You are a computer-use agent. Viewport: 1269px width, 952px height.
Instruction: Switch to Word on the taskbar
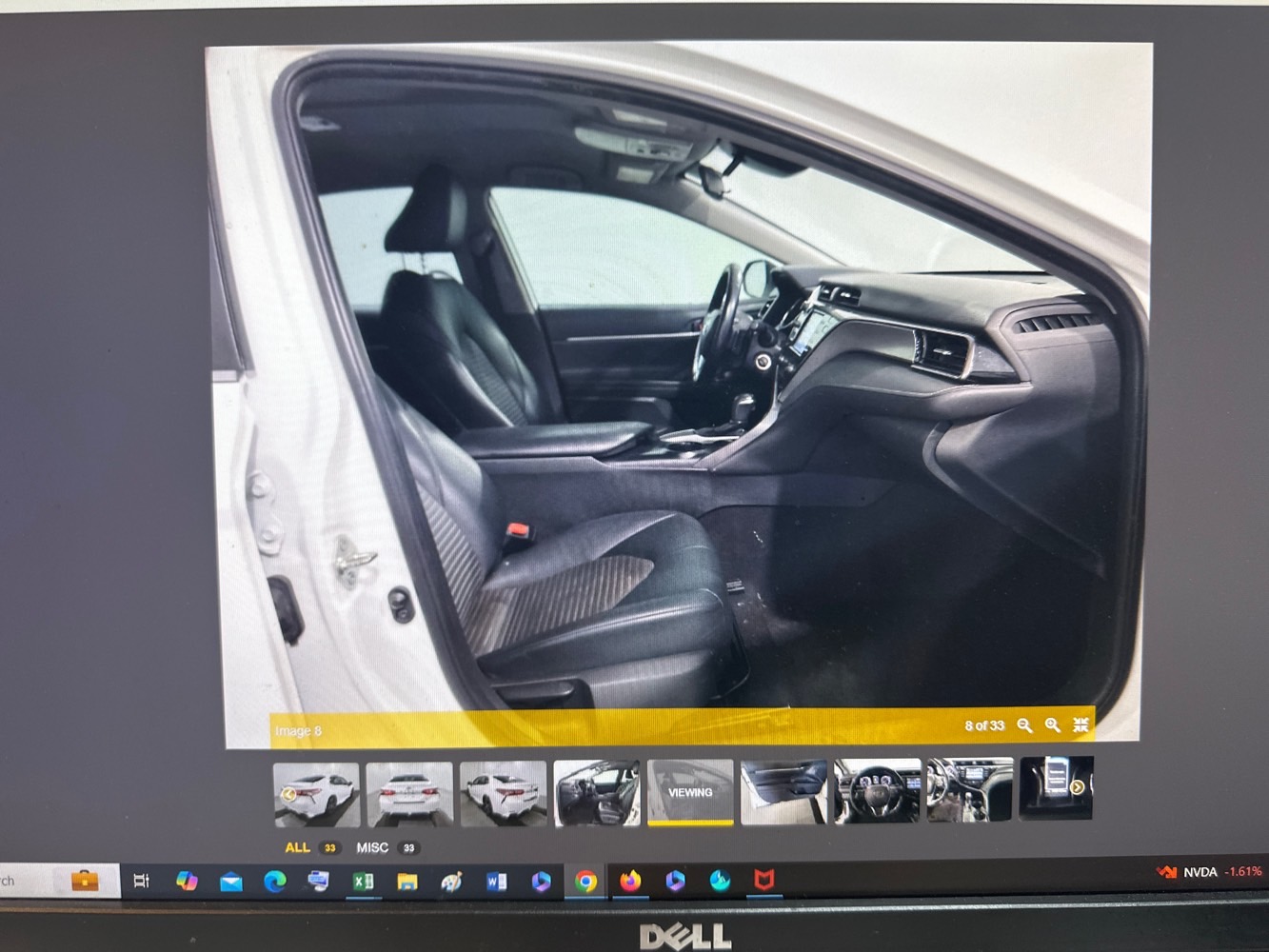496,883
